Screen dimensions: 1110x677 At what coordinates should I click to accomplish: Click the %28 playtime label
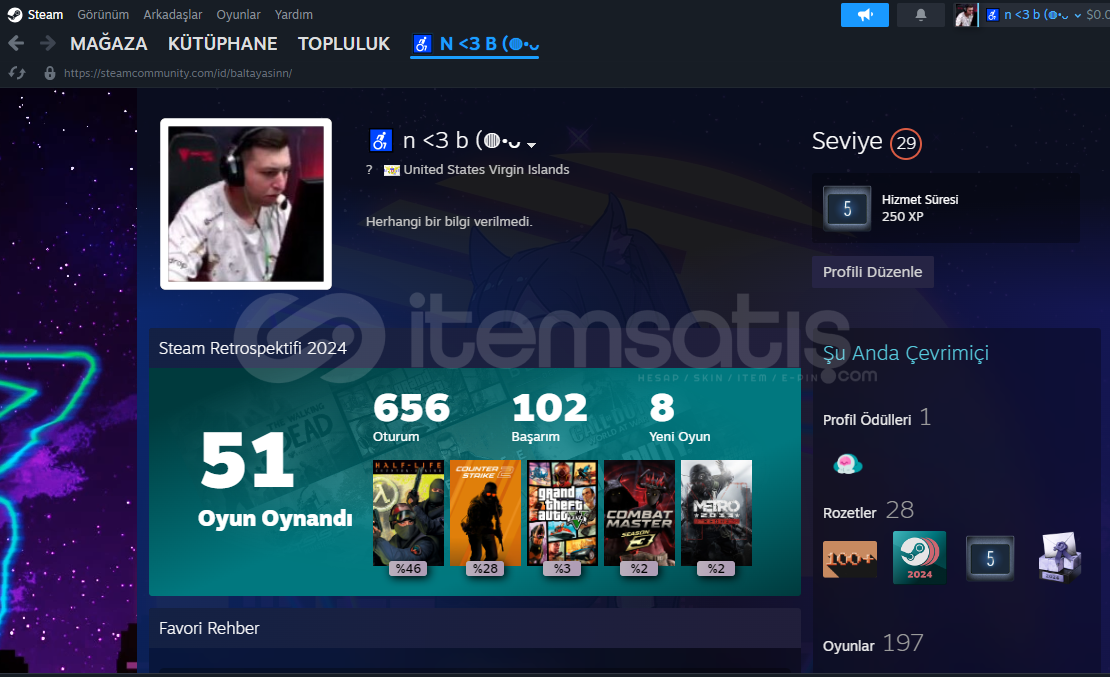point(485,569)
